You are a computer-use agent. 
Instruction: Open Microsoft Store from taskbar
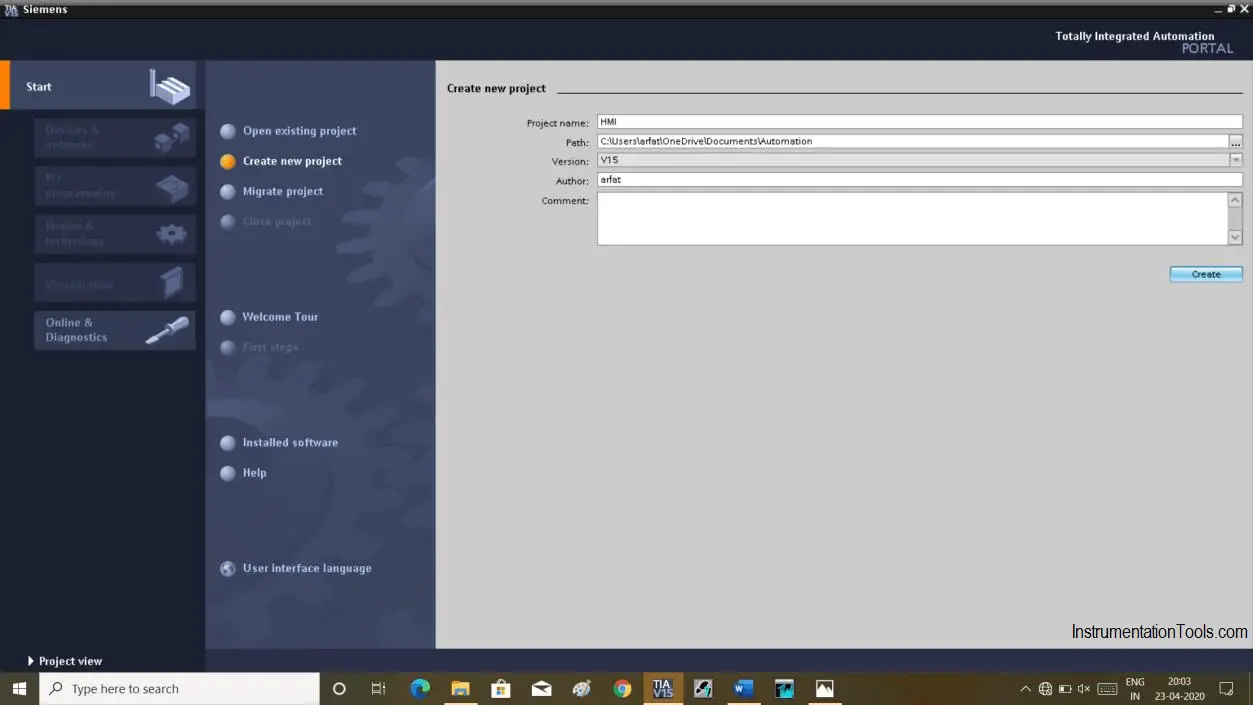501,689
